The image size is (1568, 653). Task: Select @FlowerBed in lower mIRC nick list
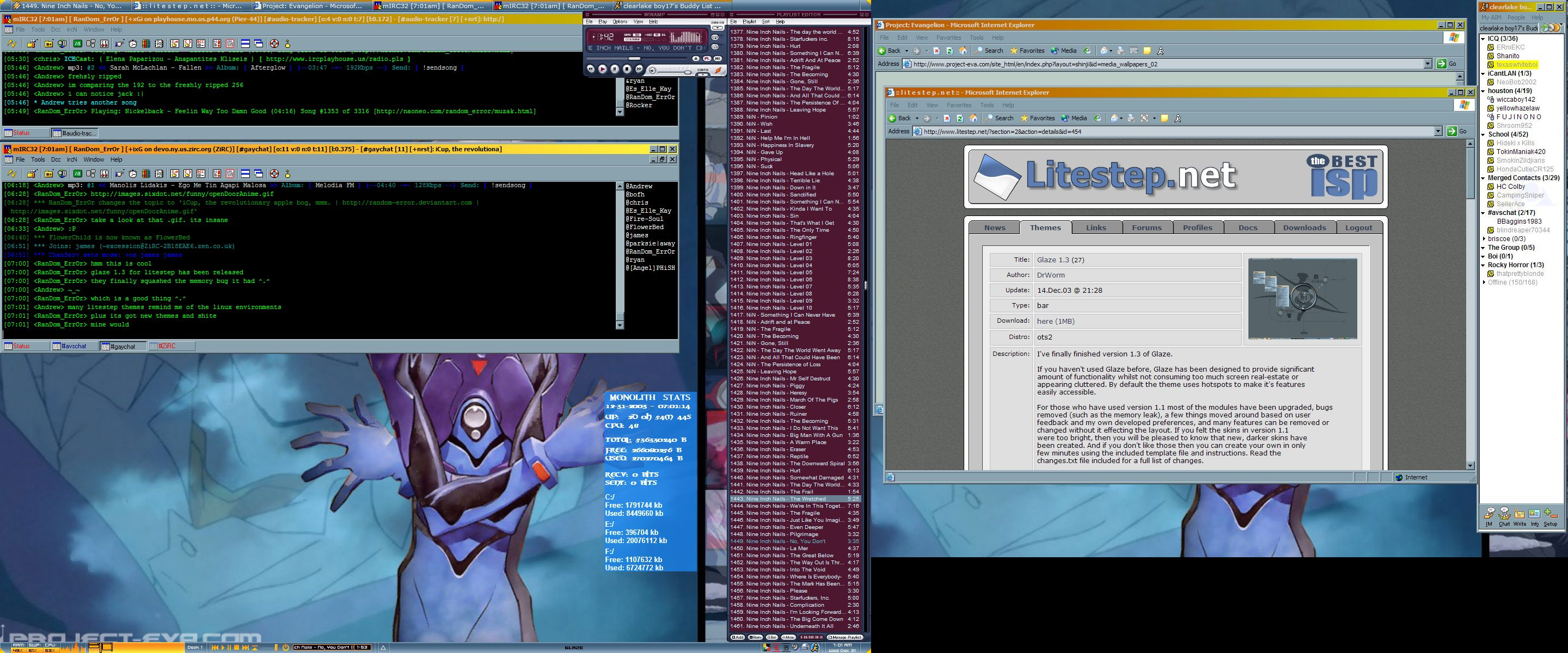click(645, 227)
